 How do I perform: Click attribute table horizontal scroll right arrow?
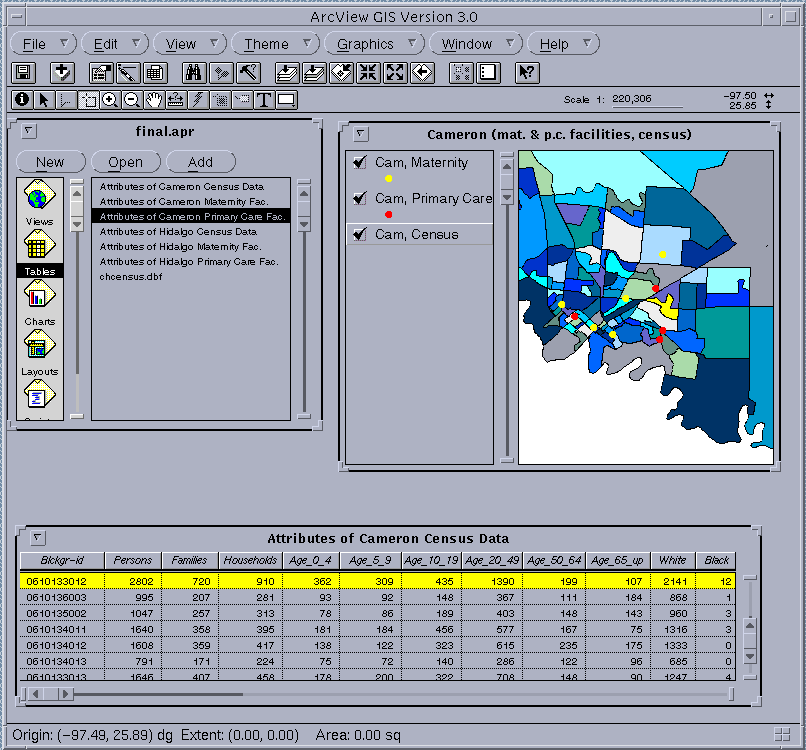click(65, 694)
